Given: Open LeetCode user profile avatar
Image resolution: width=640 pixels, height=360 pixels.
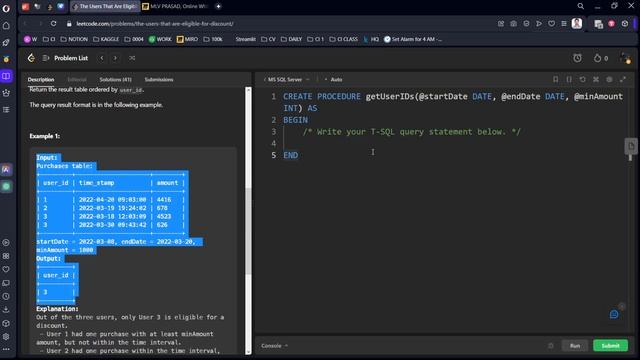Looking at the screenshot, I should point(625,58).
